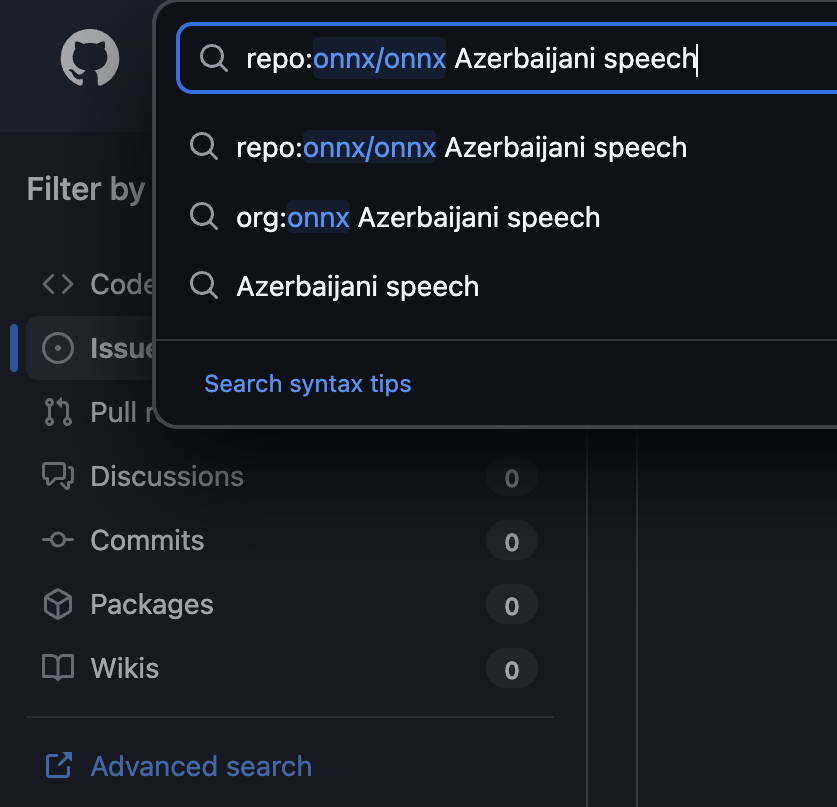Viewport: 837px width, 807px height.
Task: Click the Pull requests filter icon
Action: (58, 412)
